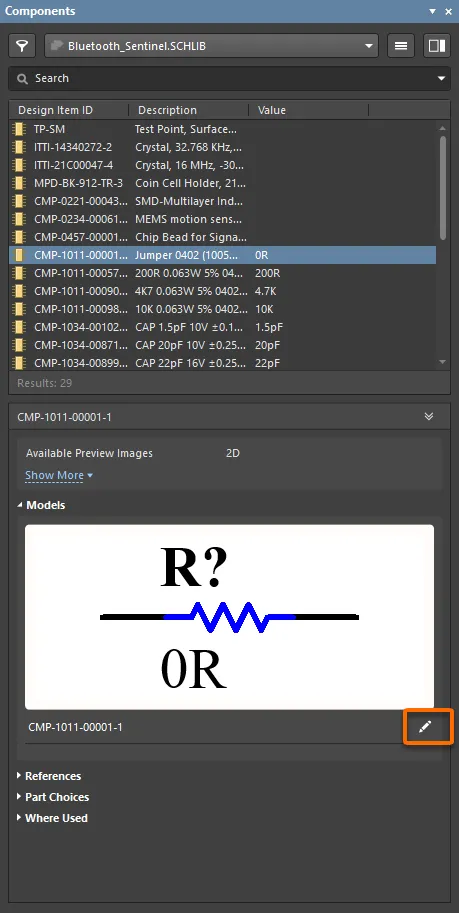Click the Show More link
Viewport: 459px width, 913px height.
click(59, 475)
